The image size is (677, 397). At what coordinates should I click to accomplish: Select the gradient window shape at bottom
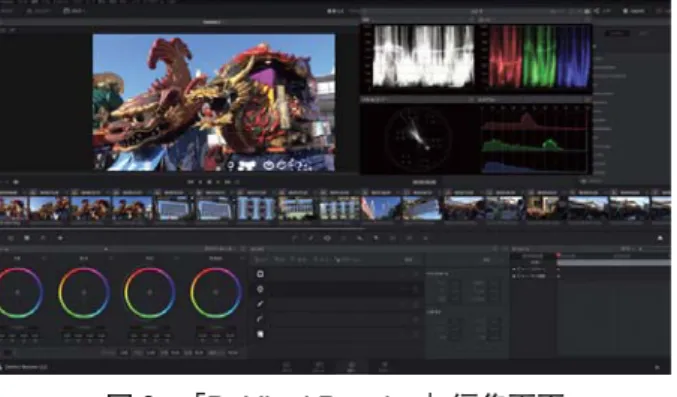(x=260, y=334)
